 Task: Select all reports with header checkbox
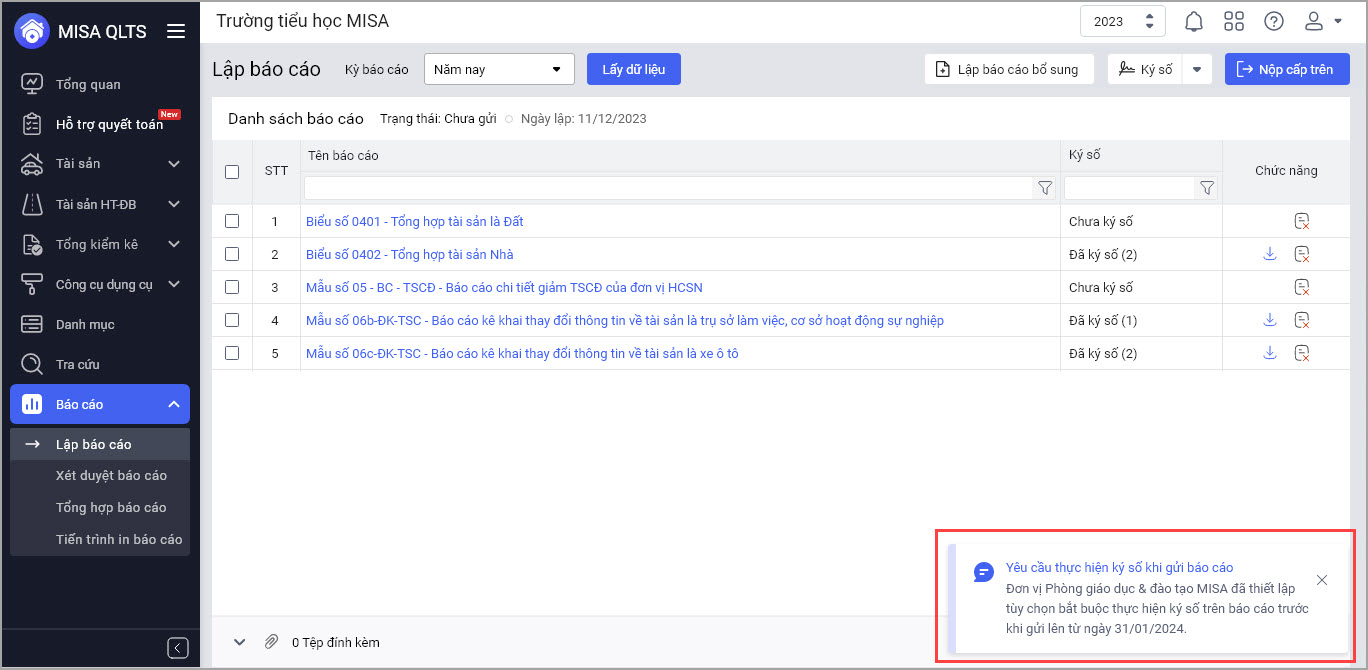point(232,172)
